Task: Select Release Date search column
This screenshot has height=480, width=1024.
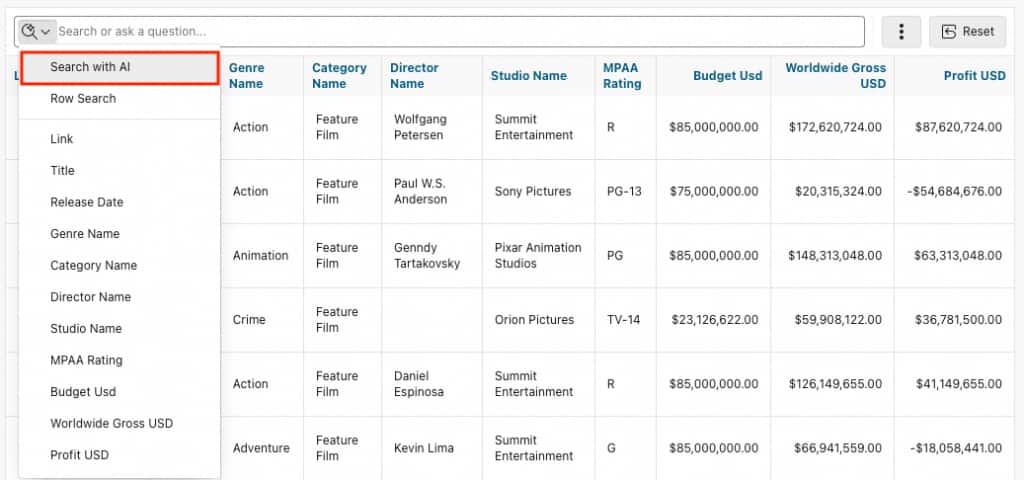Action: coord(87,202)
